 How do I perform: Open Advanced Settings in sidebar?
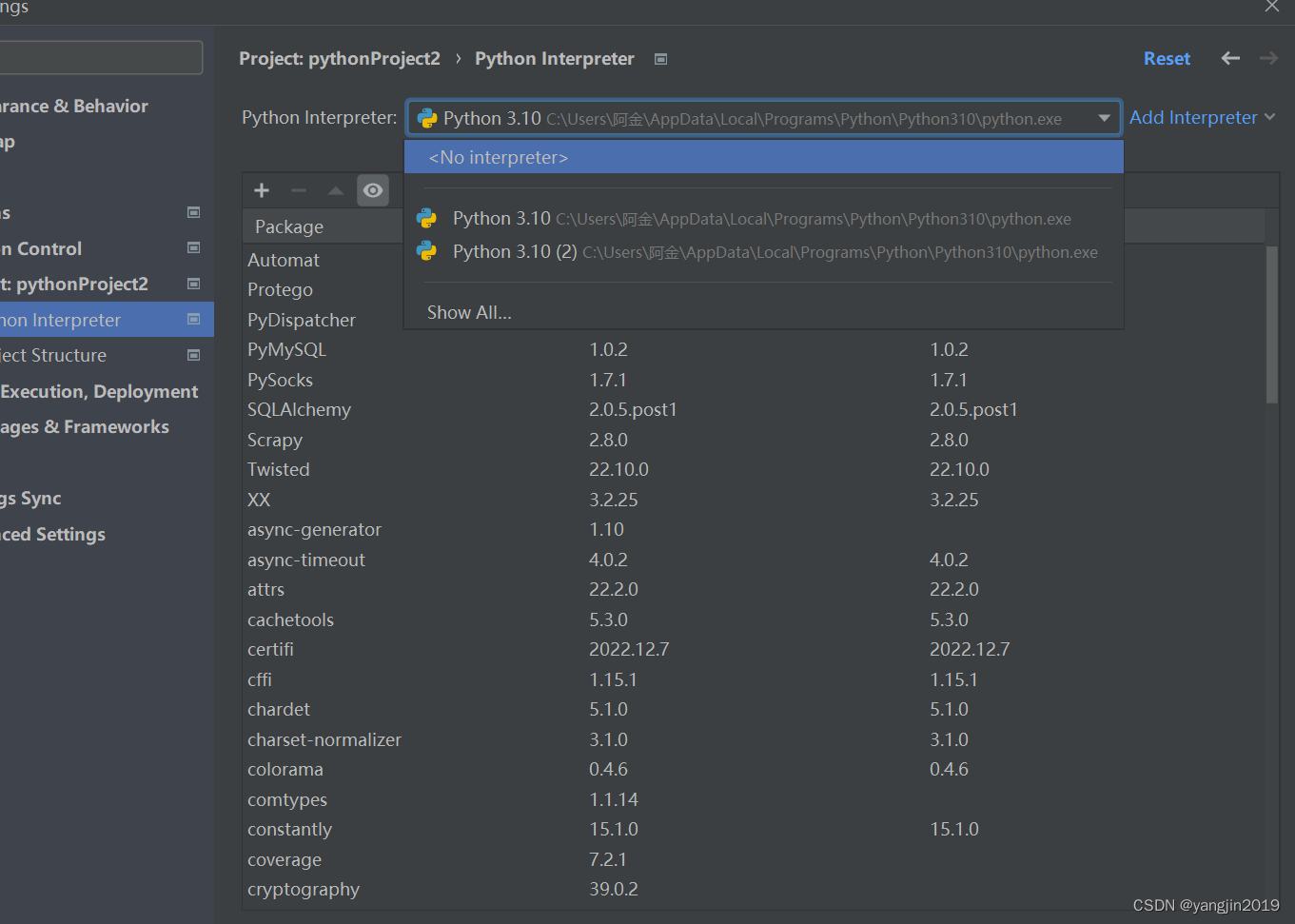[x=52, y=534]
